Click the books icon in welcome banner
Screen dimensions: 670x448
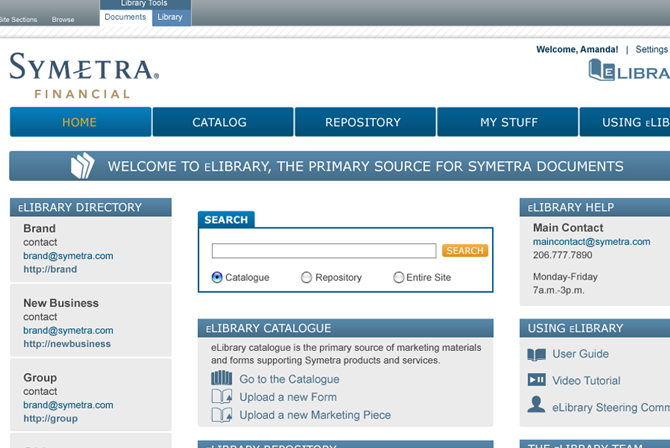pyautogui.click(x=82, y=165)
